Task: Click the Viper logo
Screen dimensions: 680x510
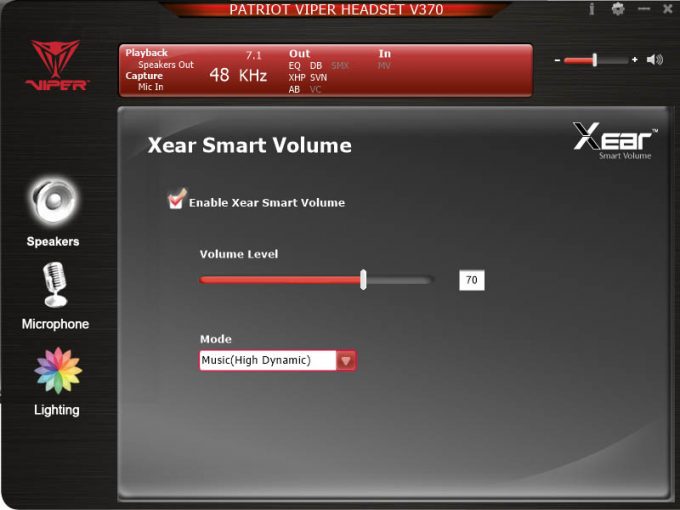Action: (56, 65)
